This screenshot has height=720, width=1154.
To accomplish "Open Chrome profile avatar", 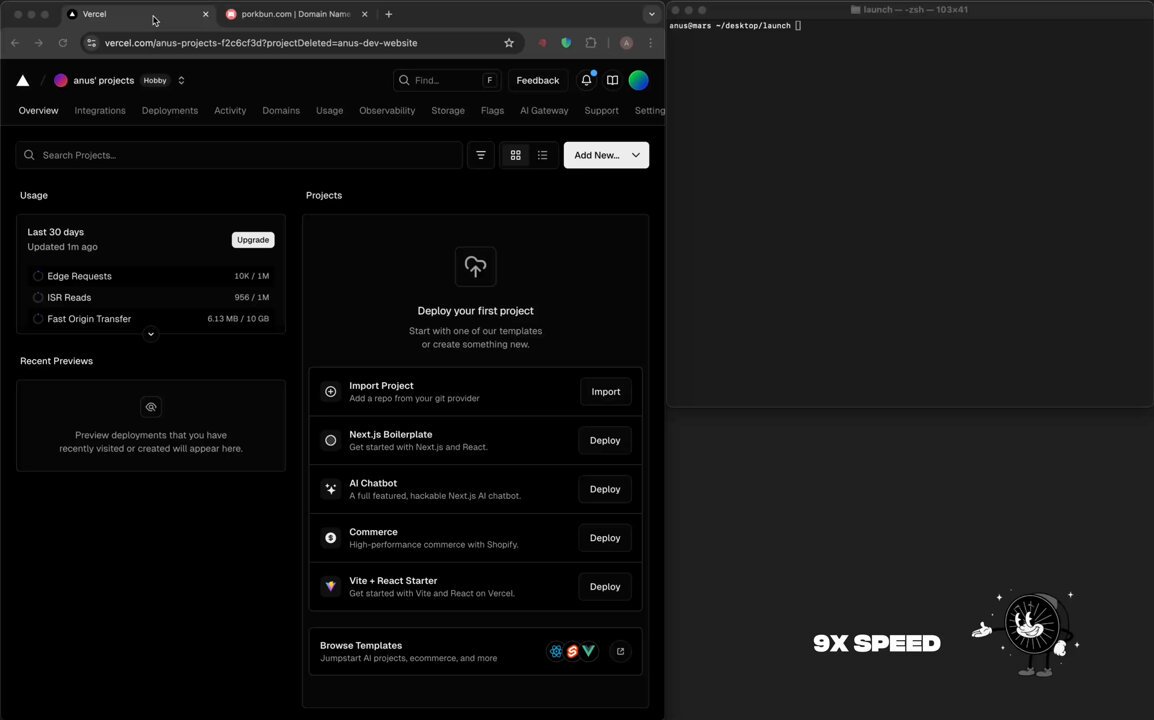I will (x=626, y=43).
